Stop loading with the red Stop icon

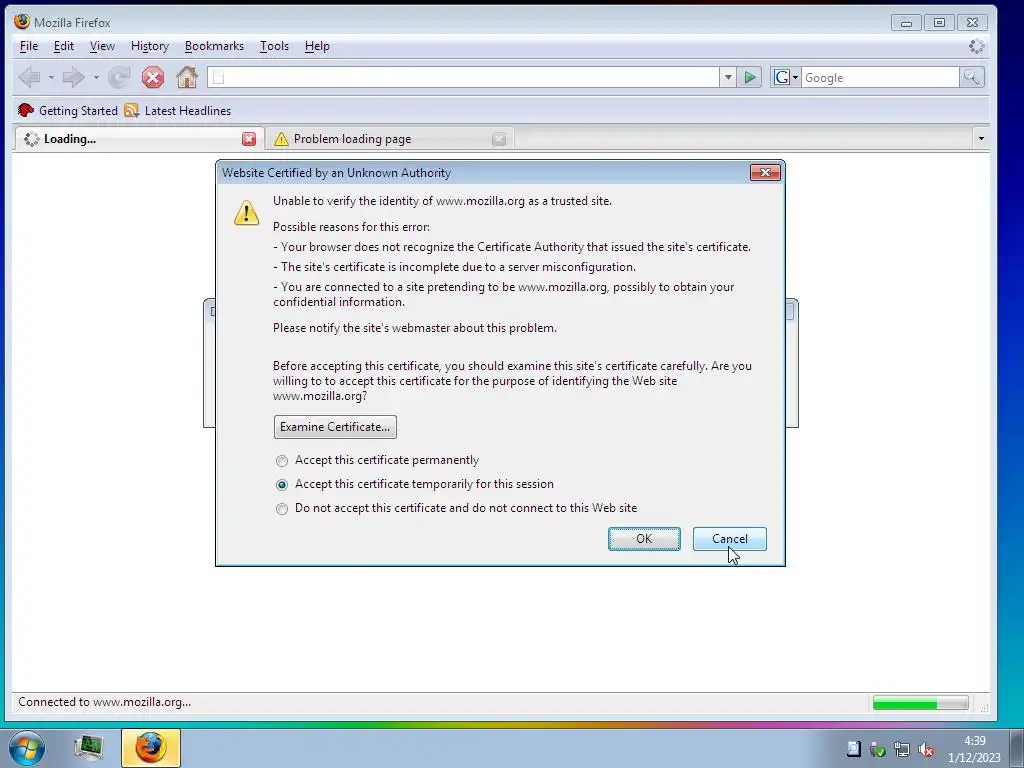(153, 78)
